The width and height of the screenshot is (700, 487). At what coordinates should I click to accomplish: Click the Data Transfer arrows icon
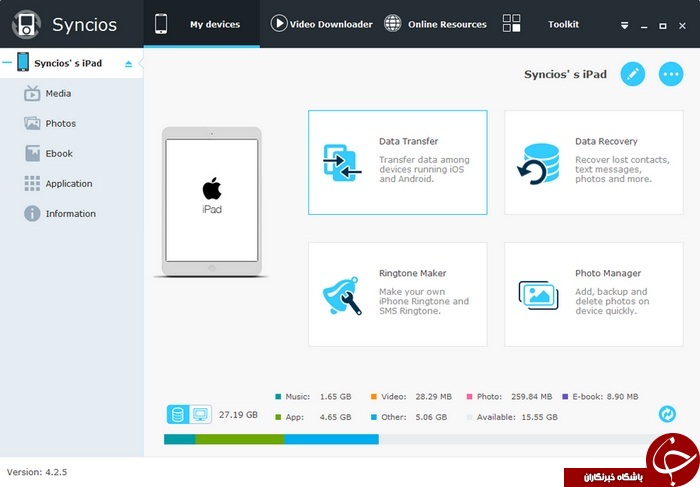pyautogui.click(x=342, y=162)
